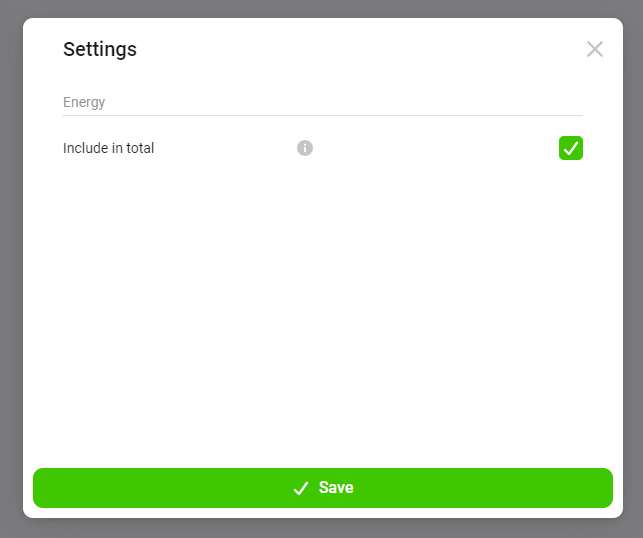
Task: Click the word Save in the bottom bar
Action: point(336,488)
